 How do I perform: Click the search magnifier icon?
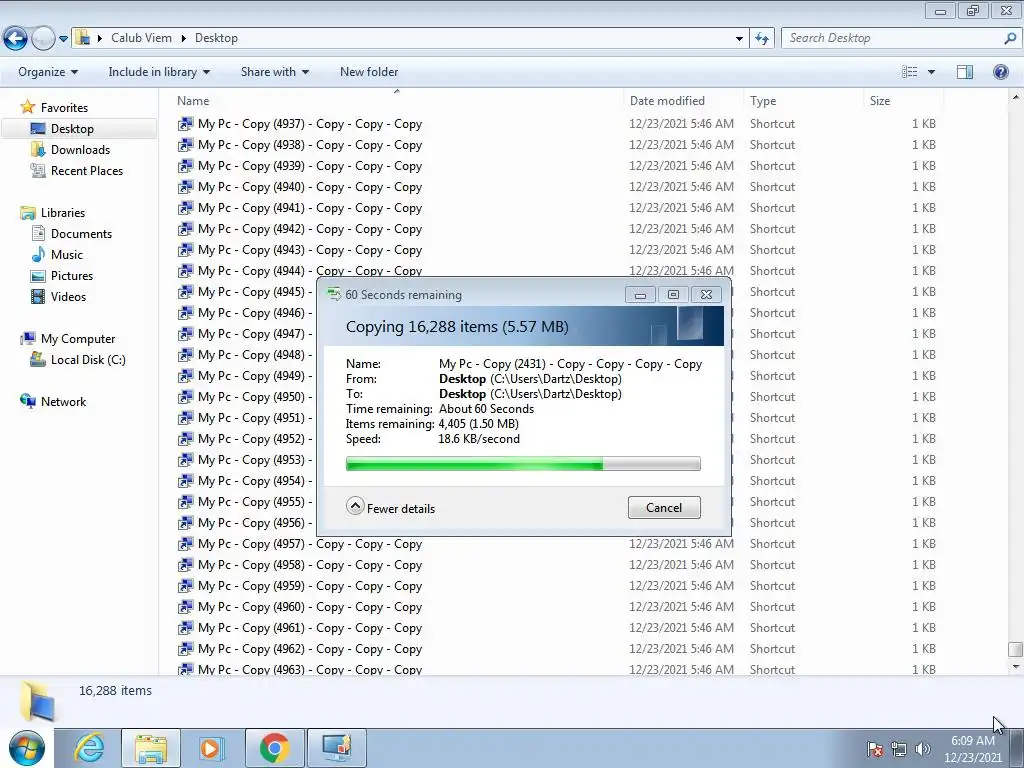click(x=1010, y=38)
